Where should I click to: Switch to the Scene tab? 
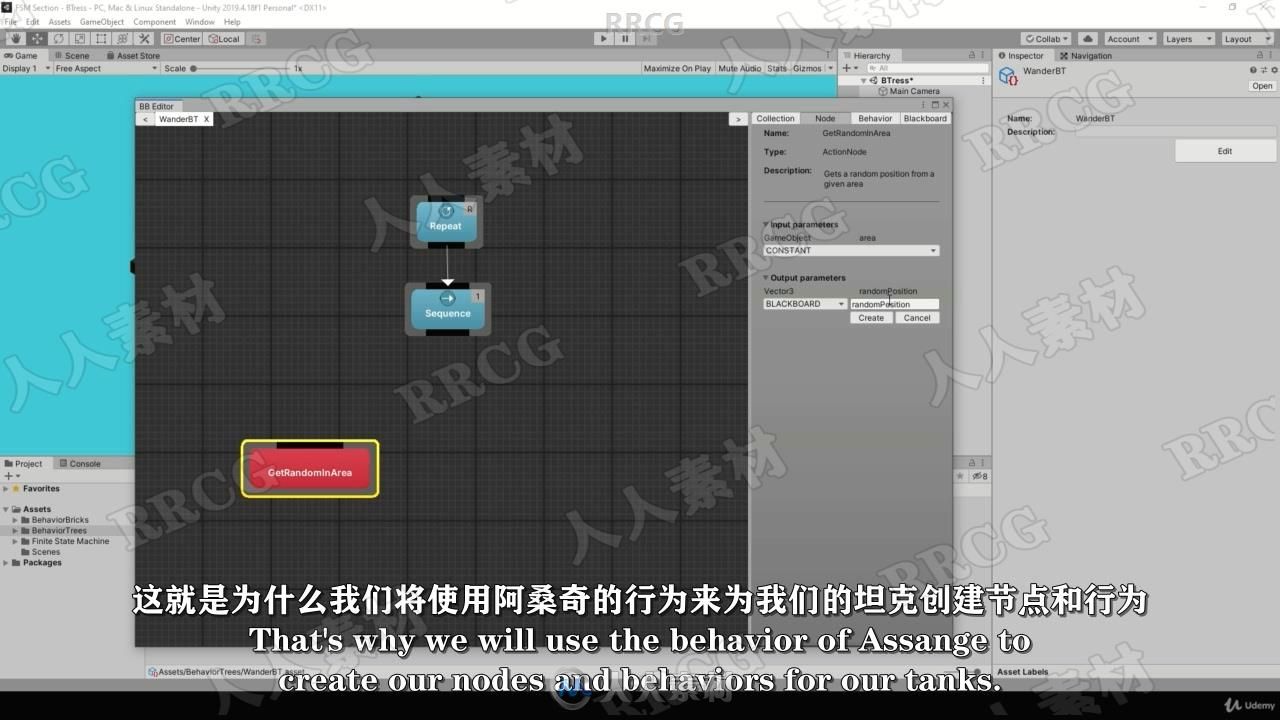coord(71,56)
